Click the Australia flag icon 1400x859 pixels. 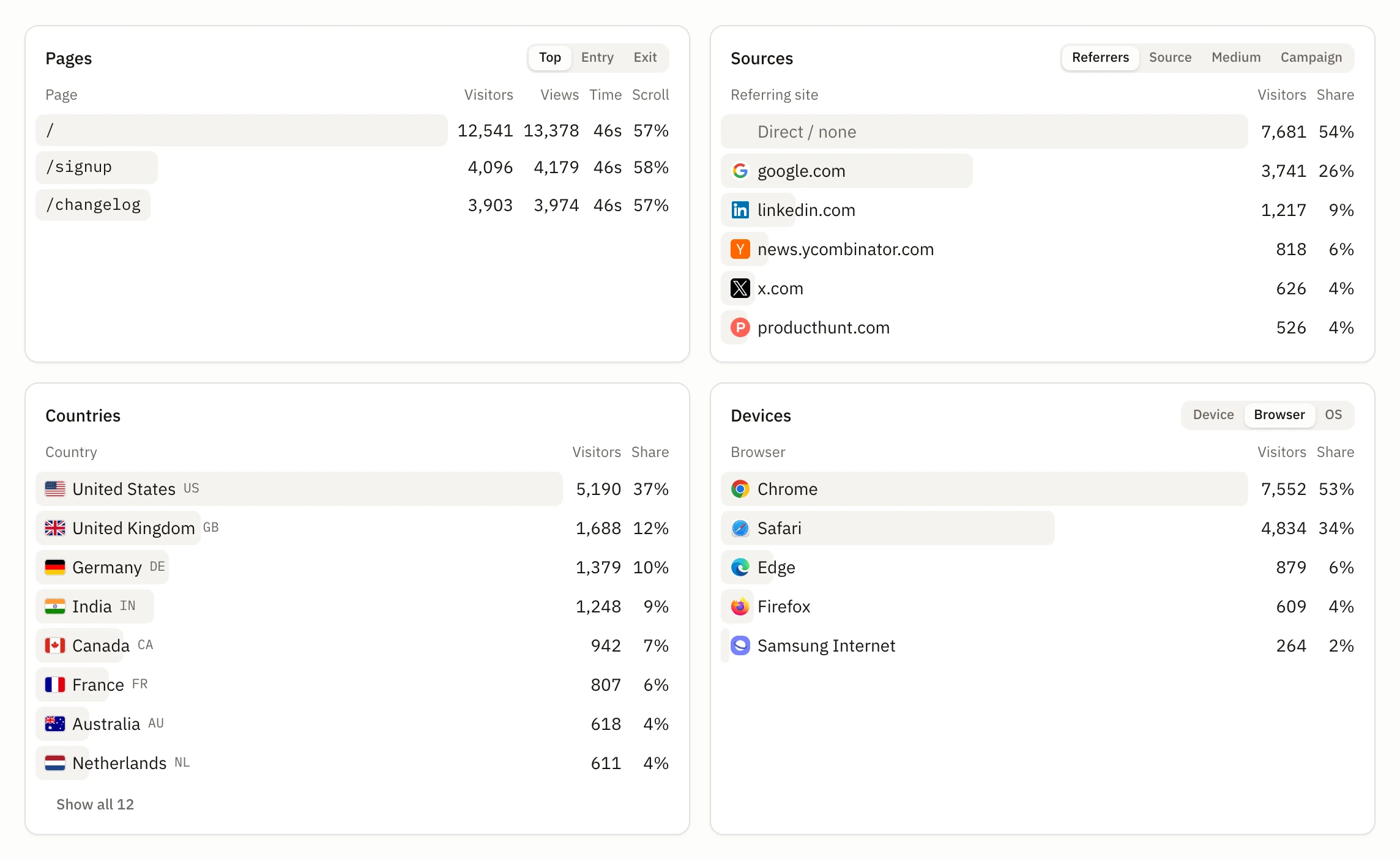pos(55,724)
